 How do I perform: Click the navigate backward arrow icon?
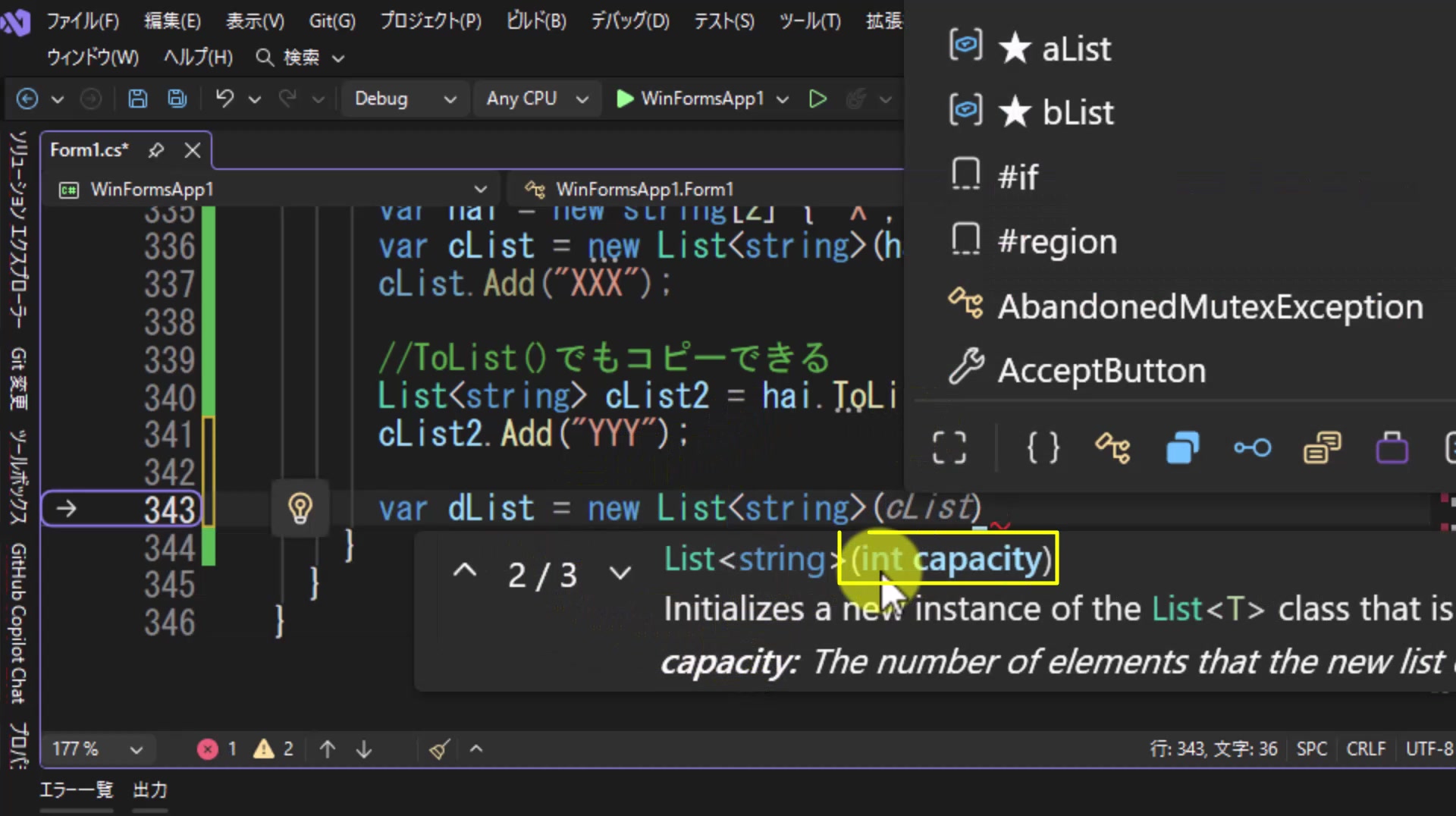pyautogui.click(x=27, y=99)
